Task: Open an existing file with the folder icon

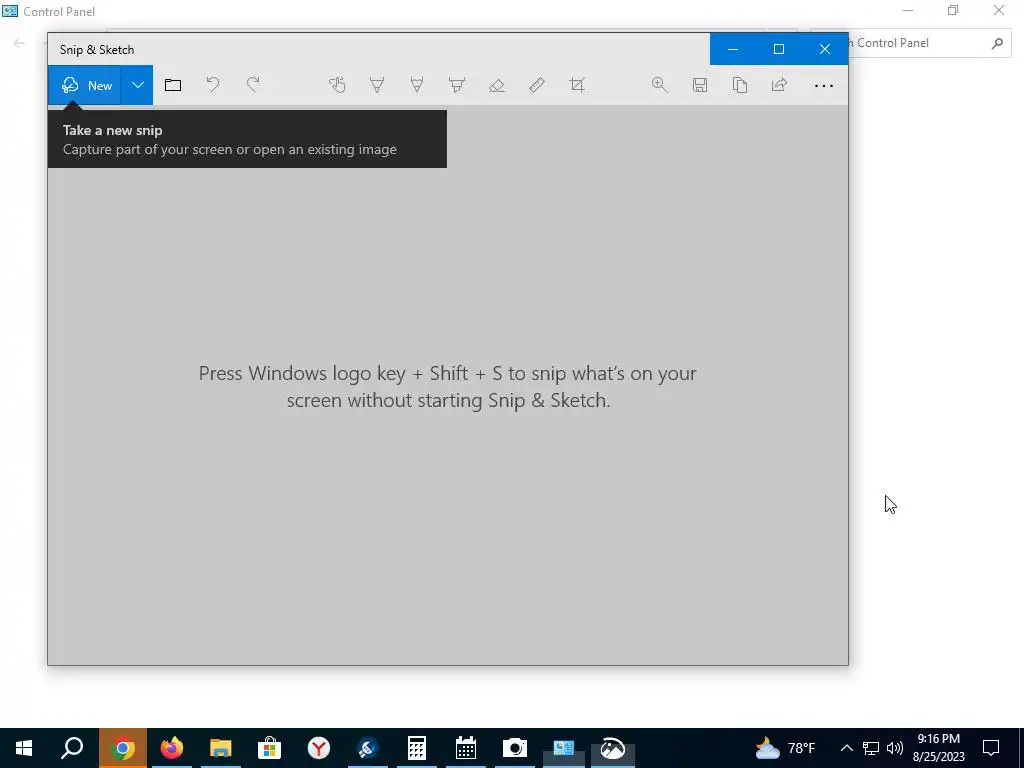Action: tap(173, 85)
